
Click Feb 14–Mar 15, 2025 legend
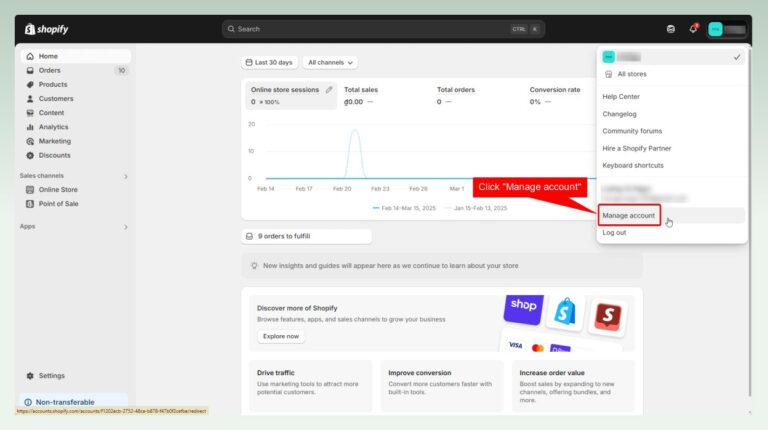404,208
